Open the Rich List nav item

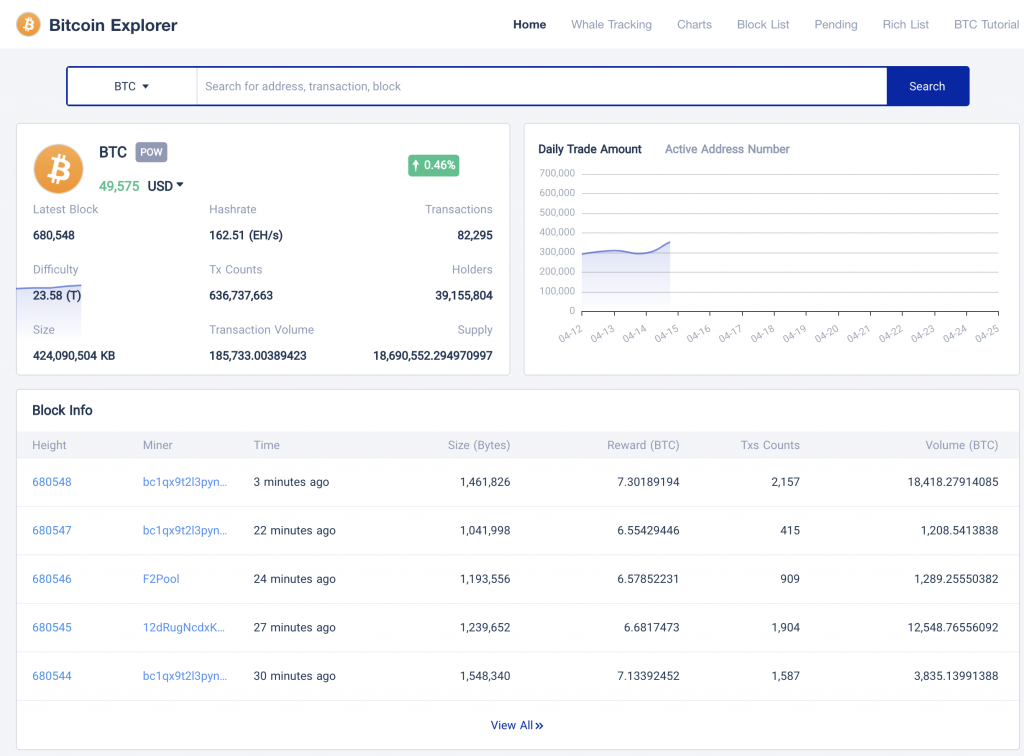tap(906, 24)
